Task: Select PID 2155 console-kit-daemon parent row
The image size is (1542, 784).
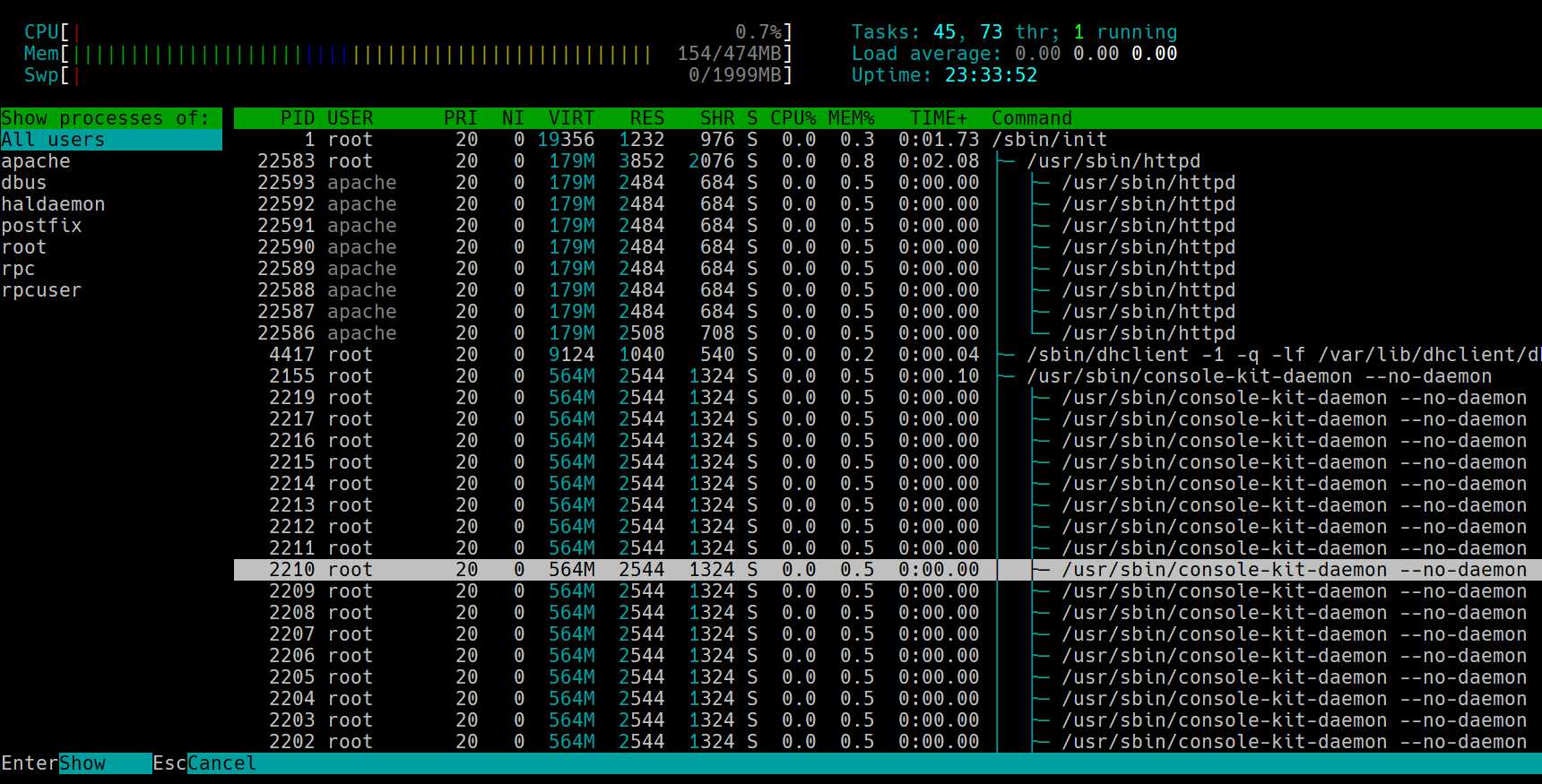Action: [x=888, y=376]
